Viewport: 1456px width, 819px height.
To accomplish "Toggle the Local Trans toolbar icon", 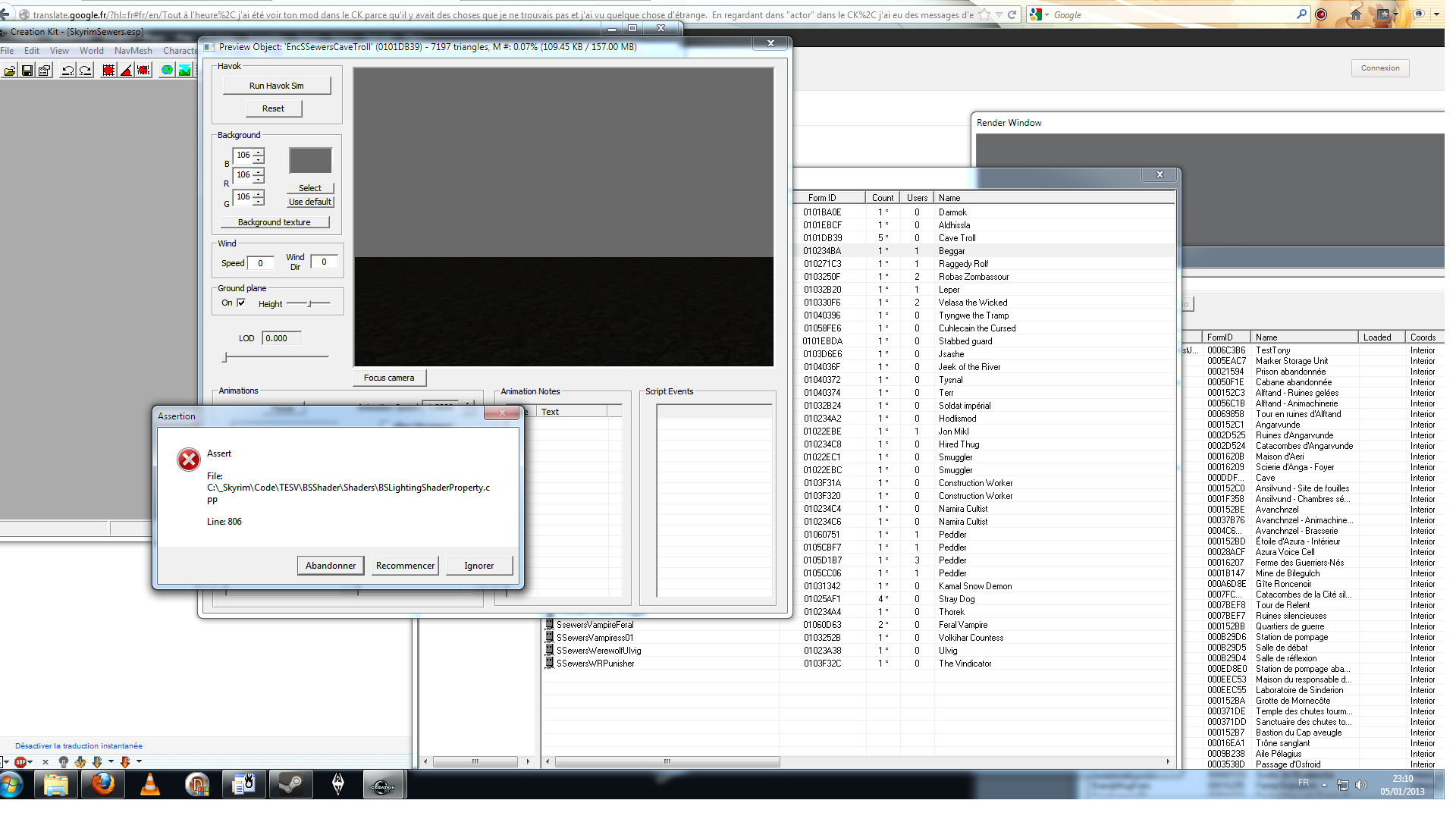I will pos(143,71).
